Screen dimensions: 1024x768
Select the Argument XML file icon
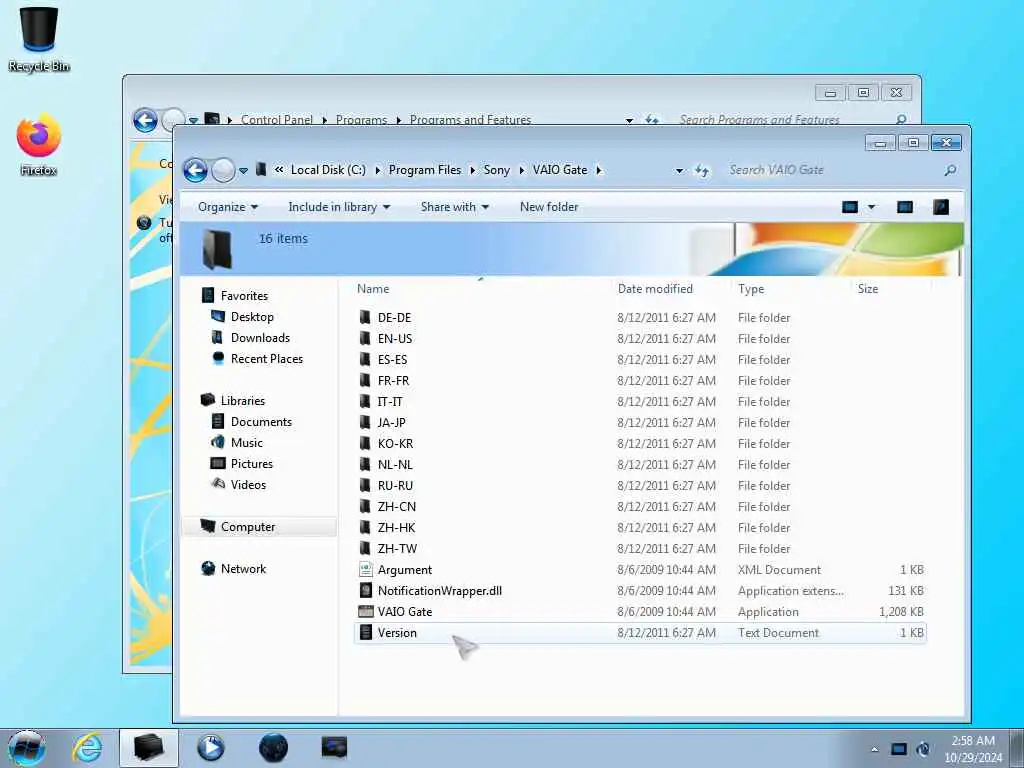(x=366, y=569)
